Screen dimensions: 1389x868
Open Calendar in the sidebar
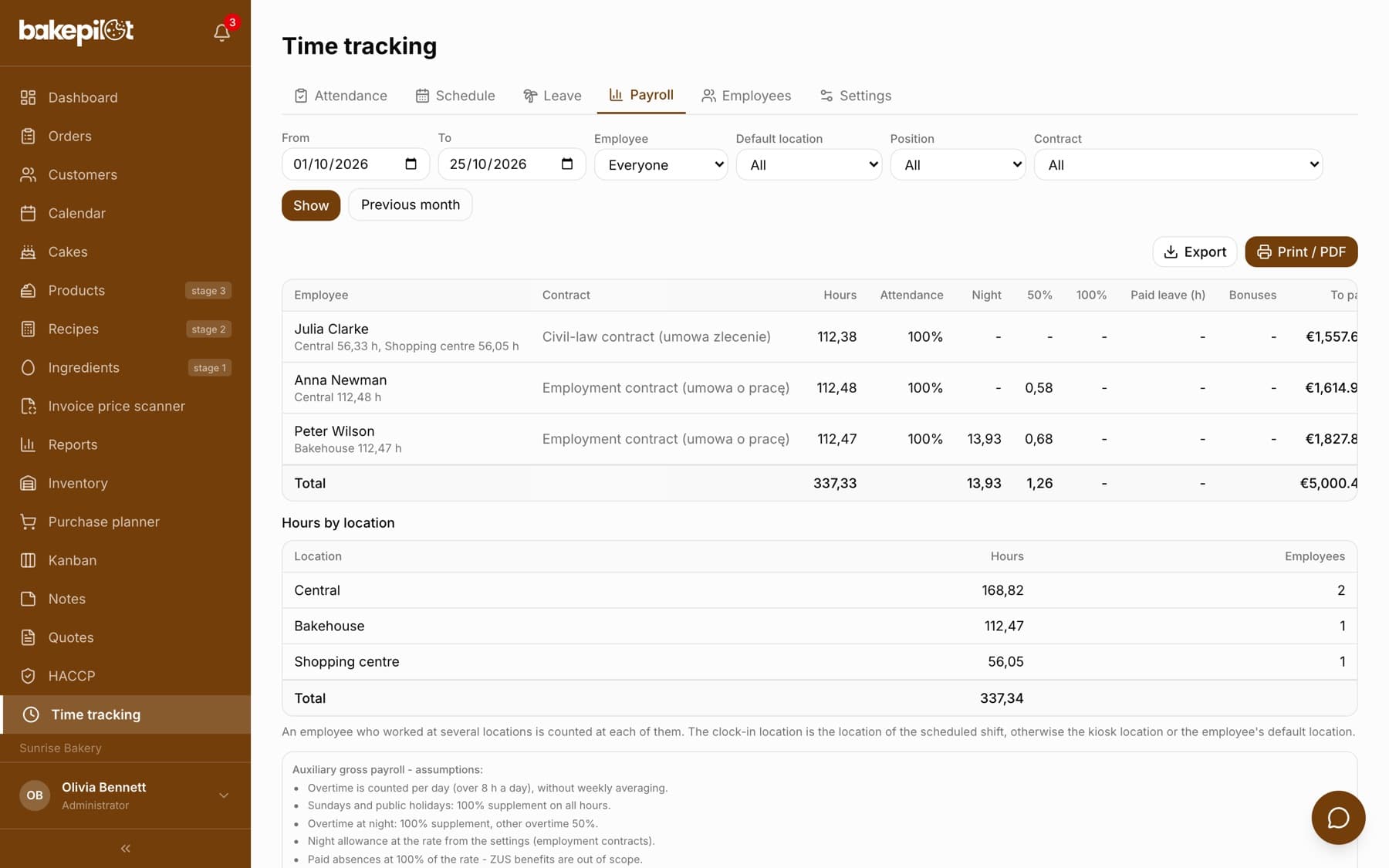[125, 213]
